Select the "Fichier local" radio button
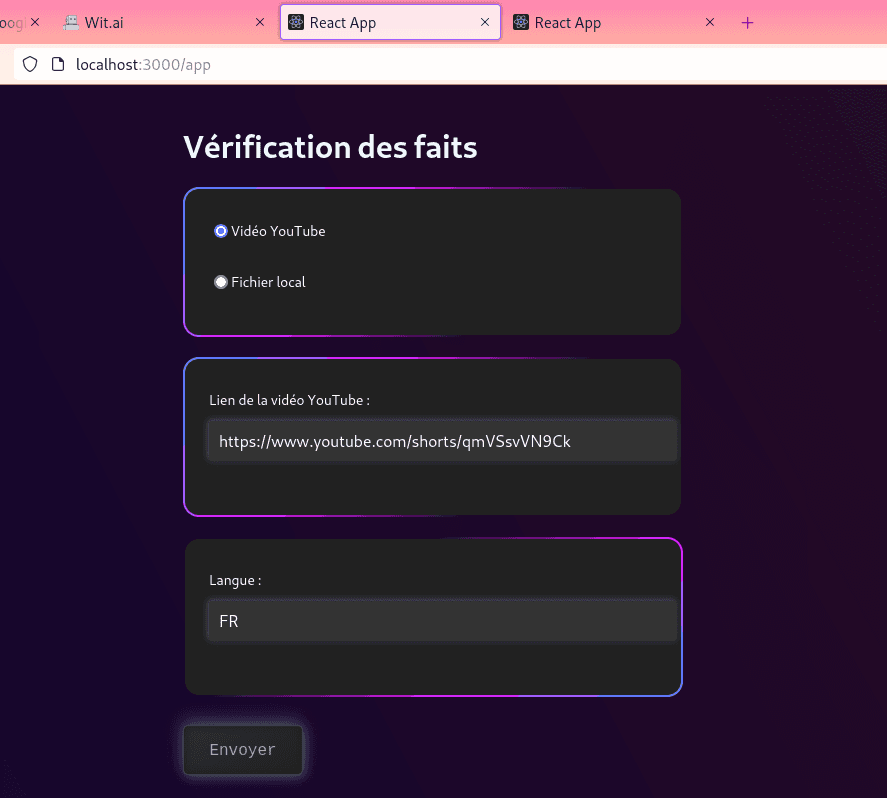 coord(220,281)
